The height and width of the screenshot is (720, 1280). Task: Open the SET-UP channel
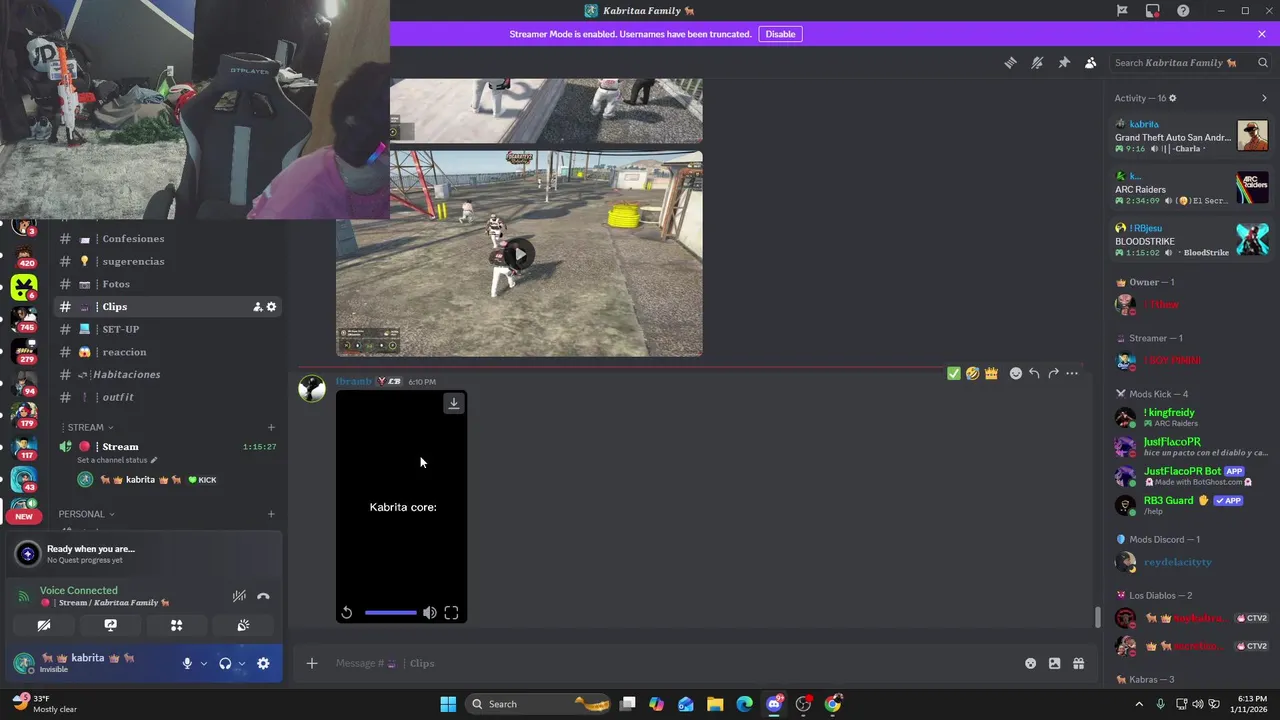tap(168, 329)
